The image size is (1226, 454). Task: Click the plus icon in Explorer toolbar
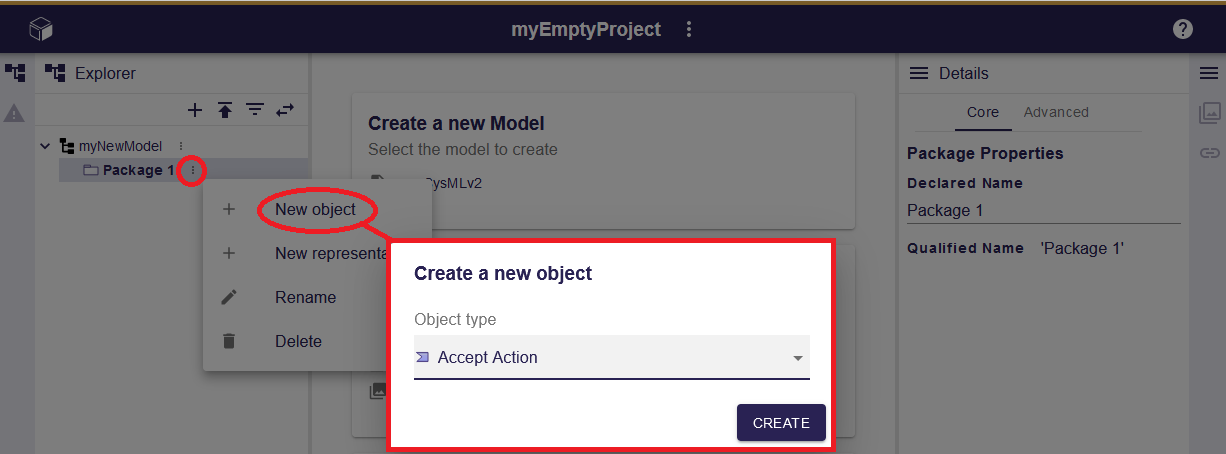pyautogui.click(x=195, y=110)
